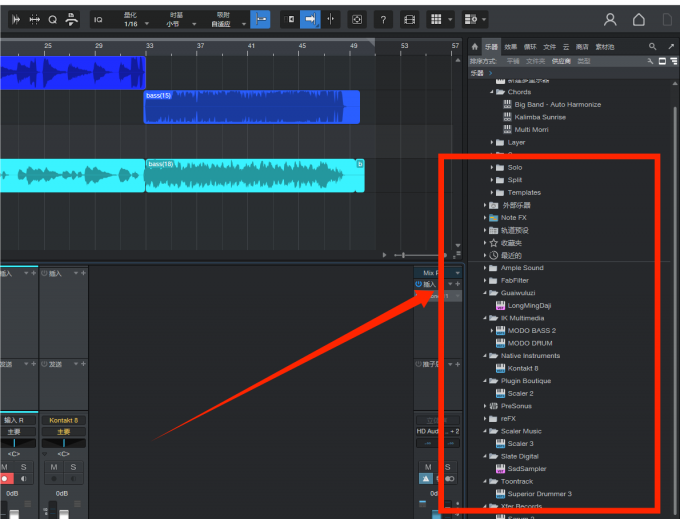Select the MODO DRUM instrument

point(530,343)
